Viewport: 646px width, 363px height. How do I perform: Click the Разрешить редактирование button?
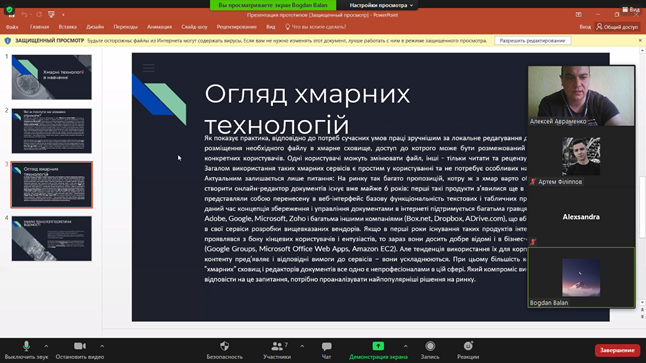532,40
